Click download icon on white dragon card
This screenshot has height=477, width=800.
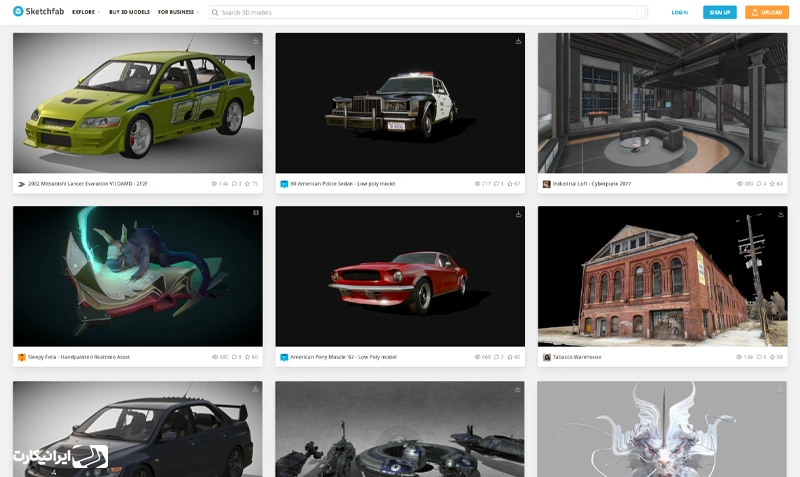(x=780, y=389)
